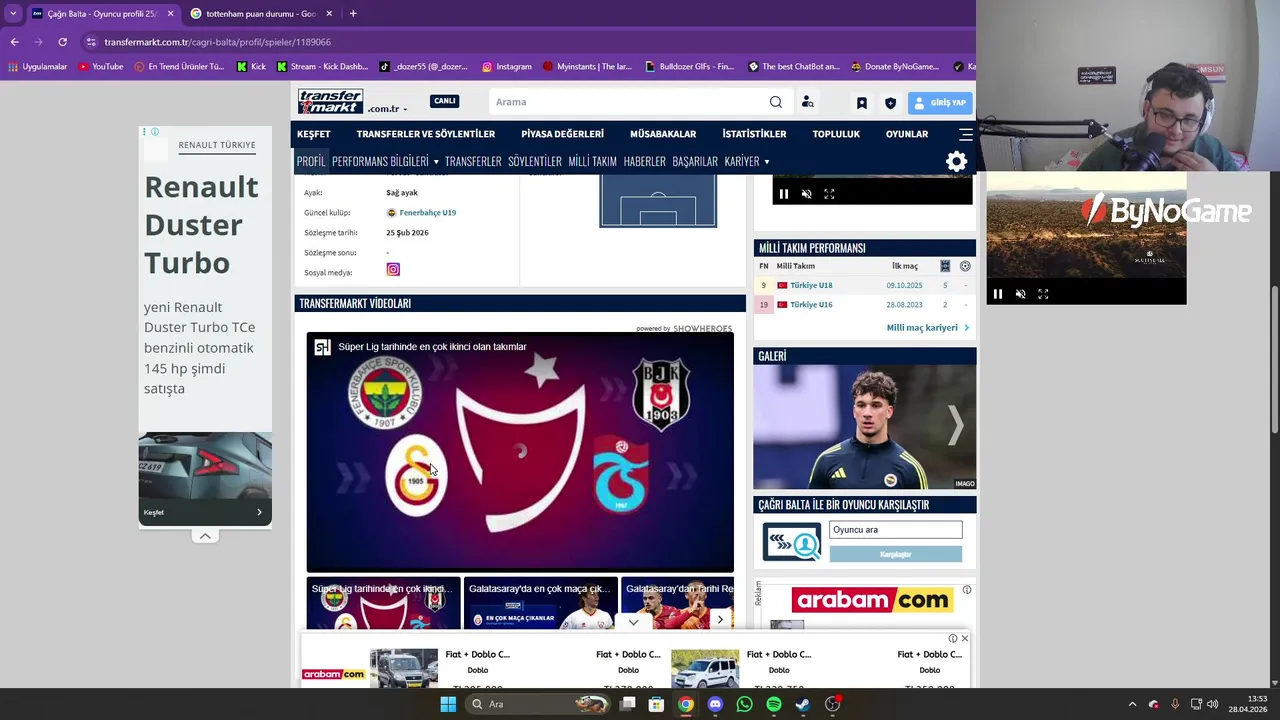The image size is (1280, 720).
Task: Click the shield icon in site header
Action: pos(890,102)
